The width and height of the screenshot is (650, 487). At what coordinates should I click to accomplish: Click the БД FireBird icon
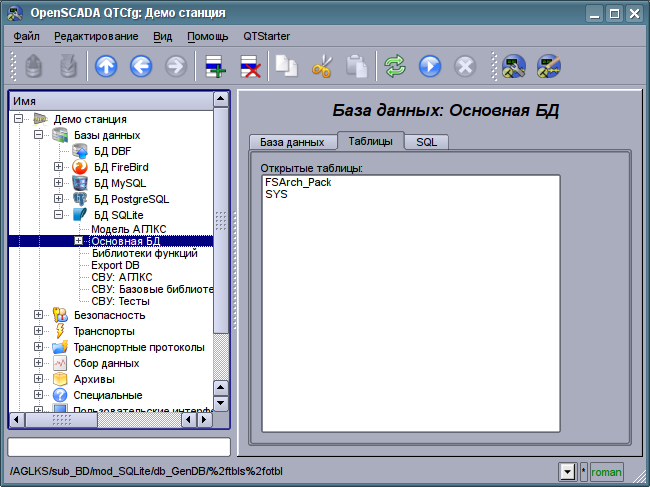(80, 167)
